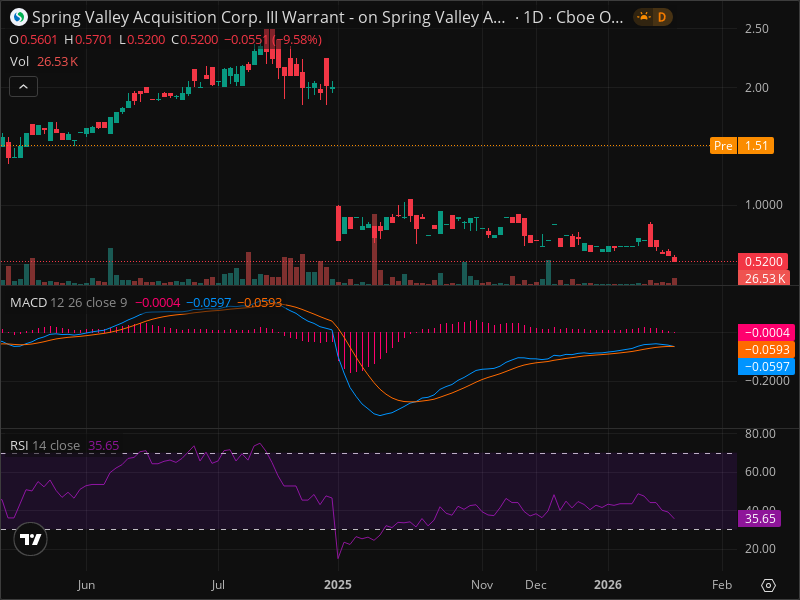
Task: Click the Feb time axis label
Action: 722,585
